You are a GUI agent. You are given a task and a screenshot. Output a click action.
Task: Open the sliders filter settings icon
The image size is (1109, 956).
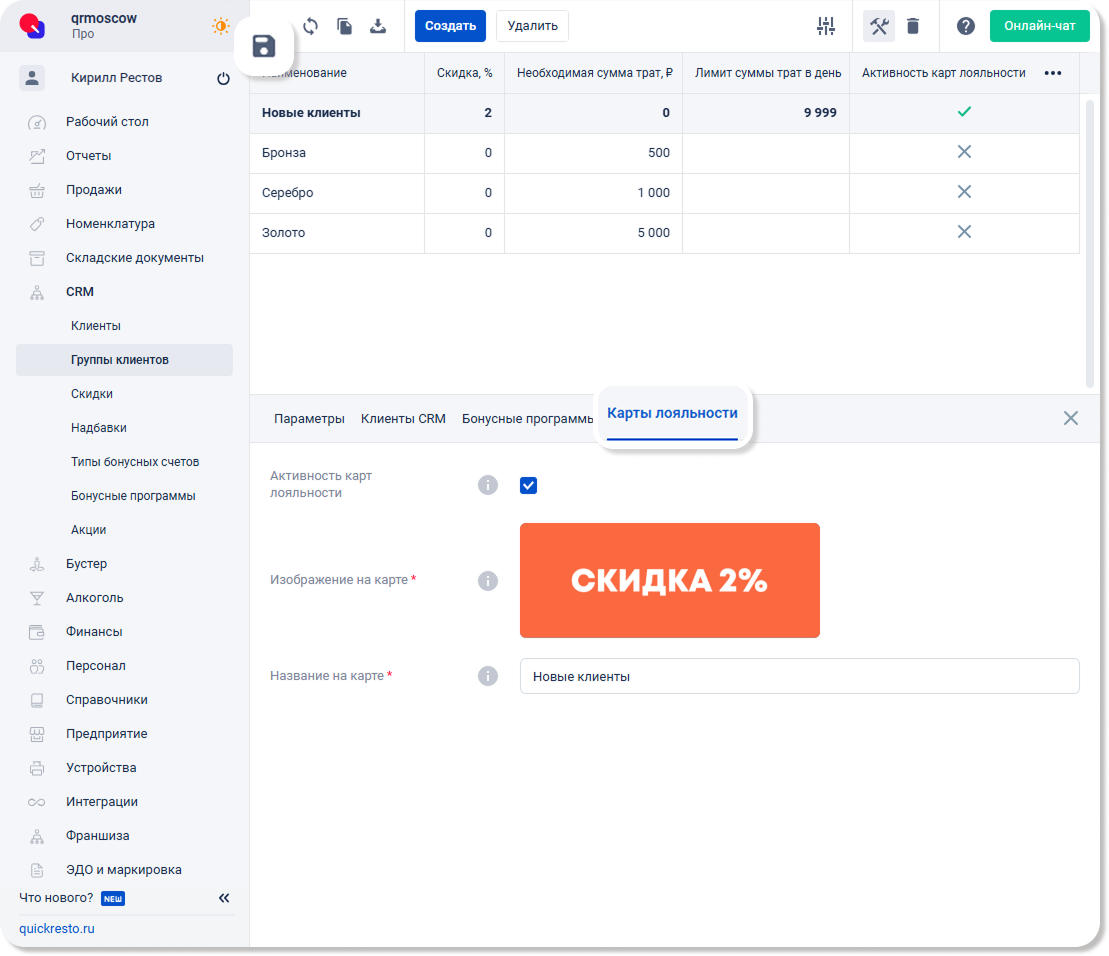(825, 26)
